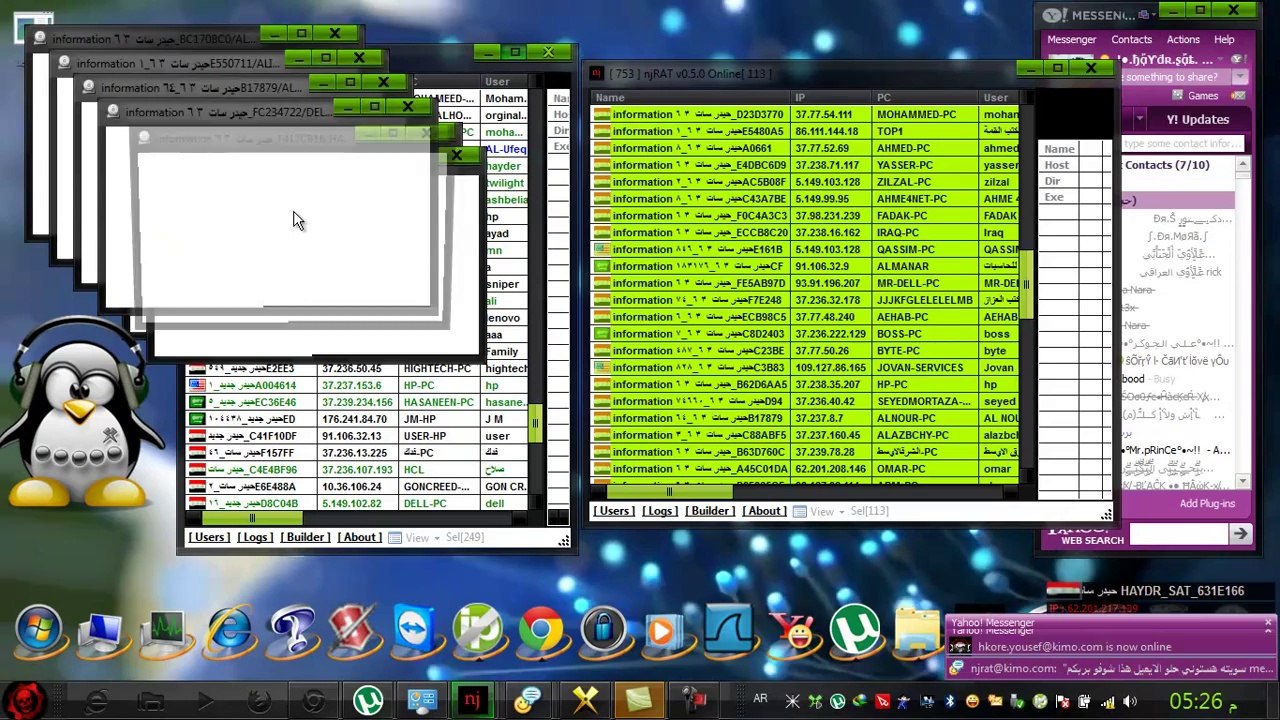
Task: Select the JOVAN-SERVICES row
Action: (x=806, y=368)
